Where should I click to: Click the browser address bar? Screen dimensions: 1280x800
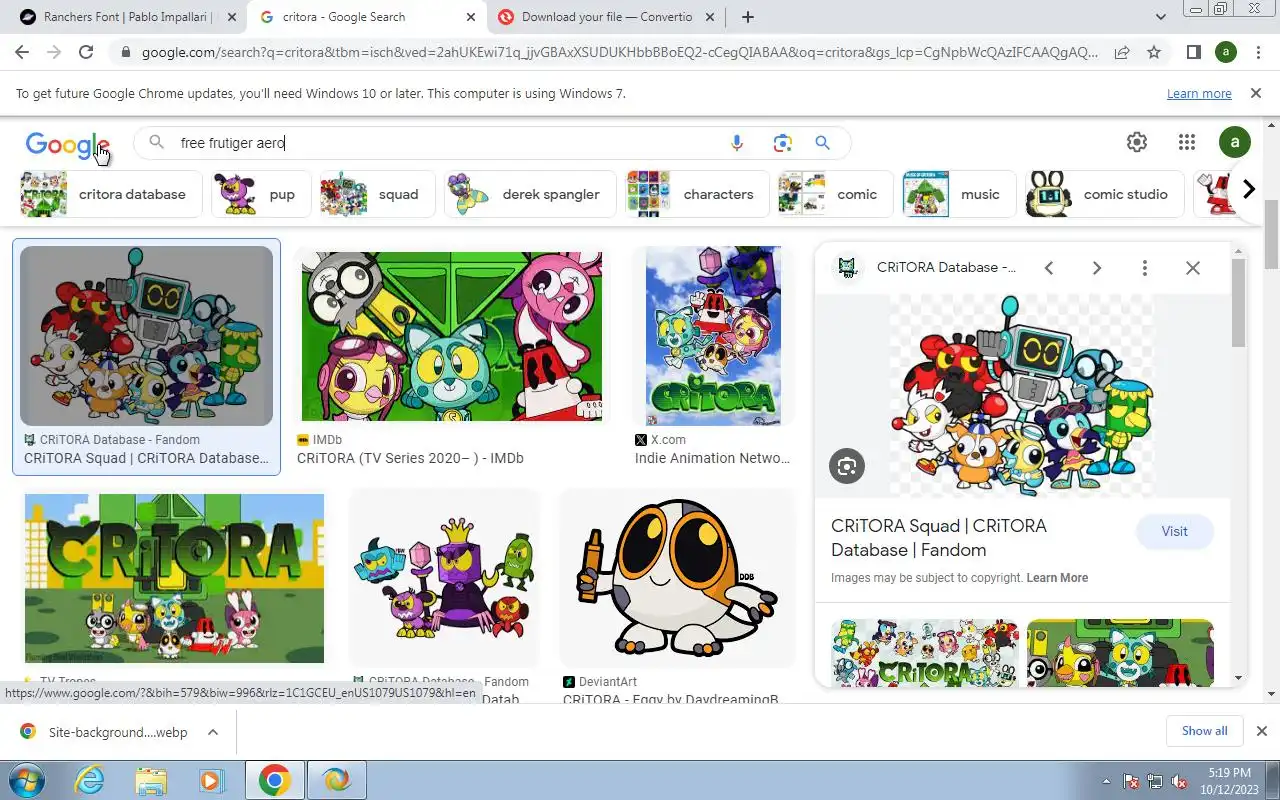point(619,52)
